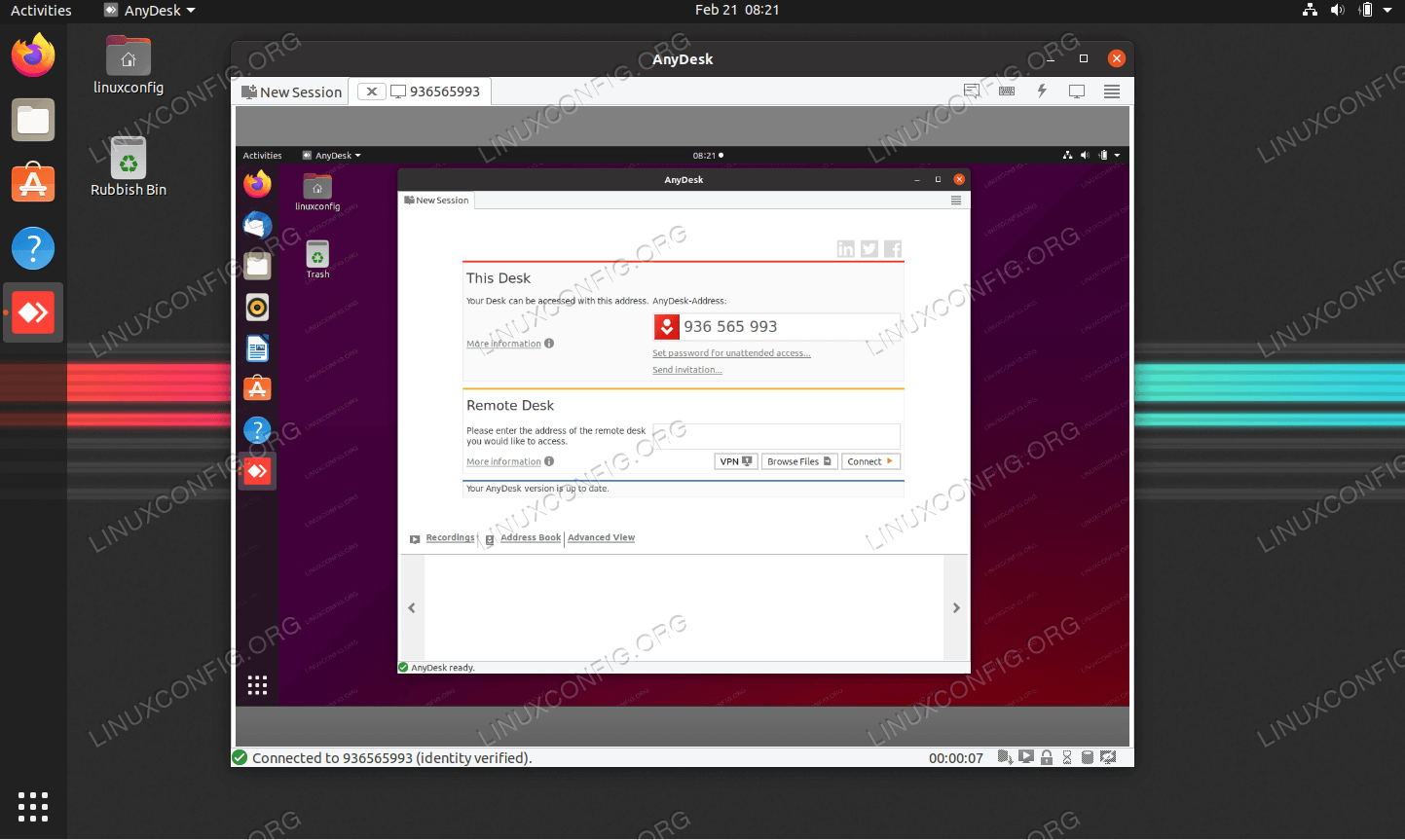Click the volume icon in top bar
Screen dimensions: 1405x840
click(1338, 10)
